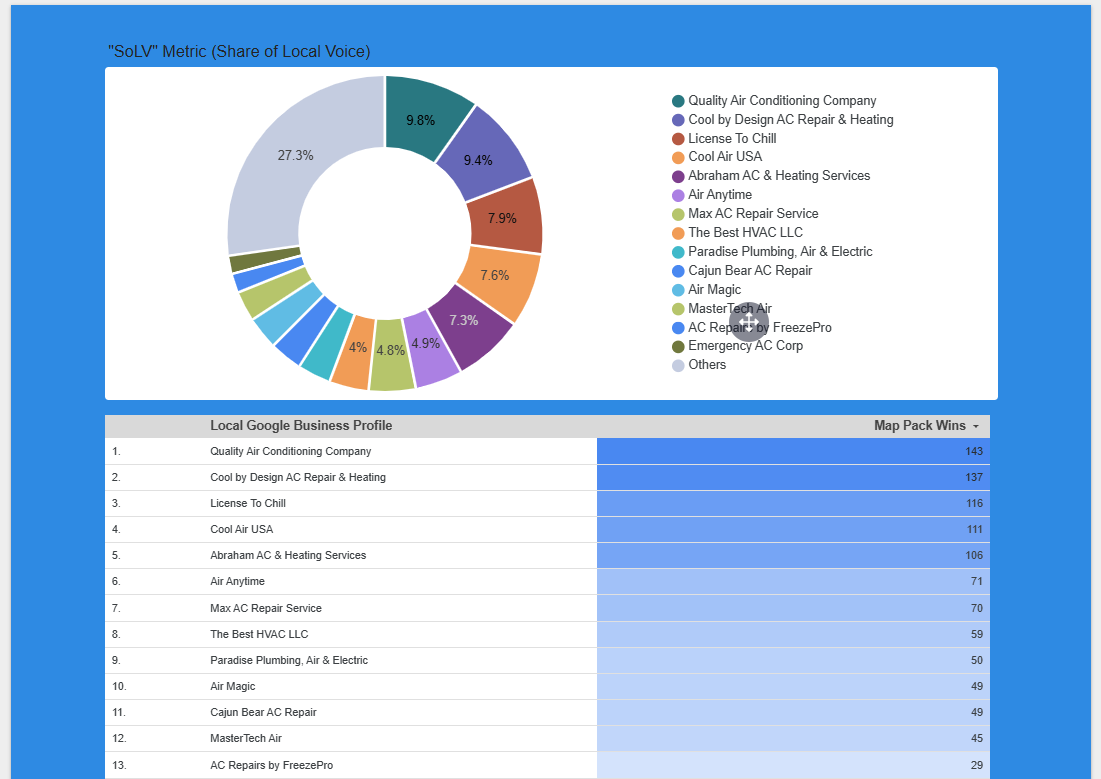Image resolution: width=1101 pixels, height=779 pixels.
Task: Click the move cursor icon over the legend
Action: pyautogui.click(x=749, y=321)
